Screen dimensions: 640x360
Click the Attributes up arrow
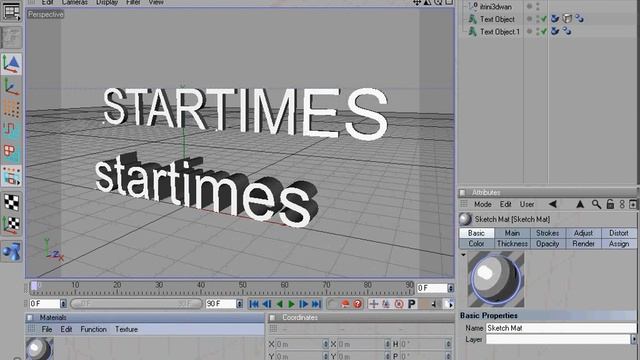click(x=580, y=204)
